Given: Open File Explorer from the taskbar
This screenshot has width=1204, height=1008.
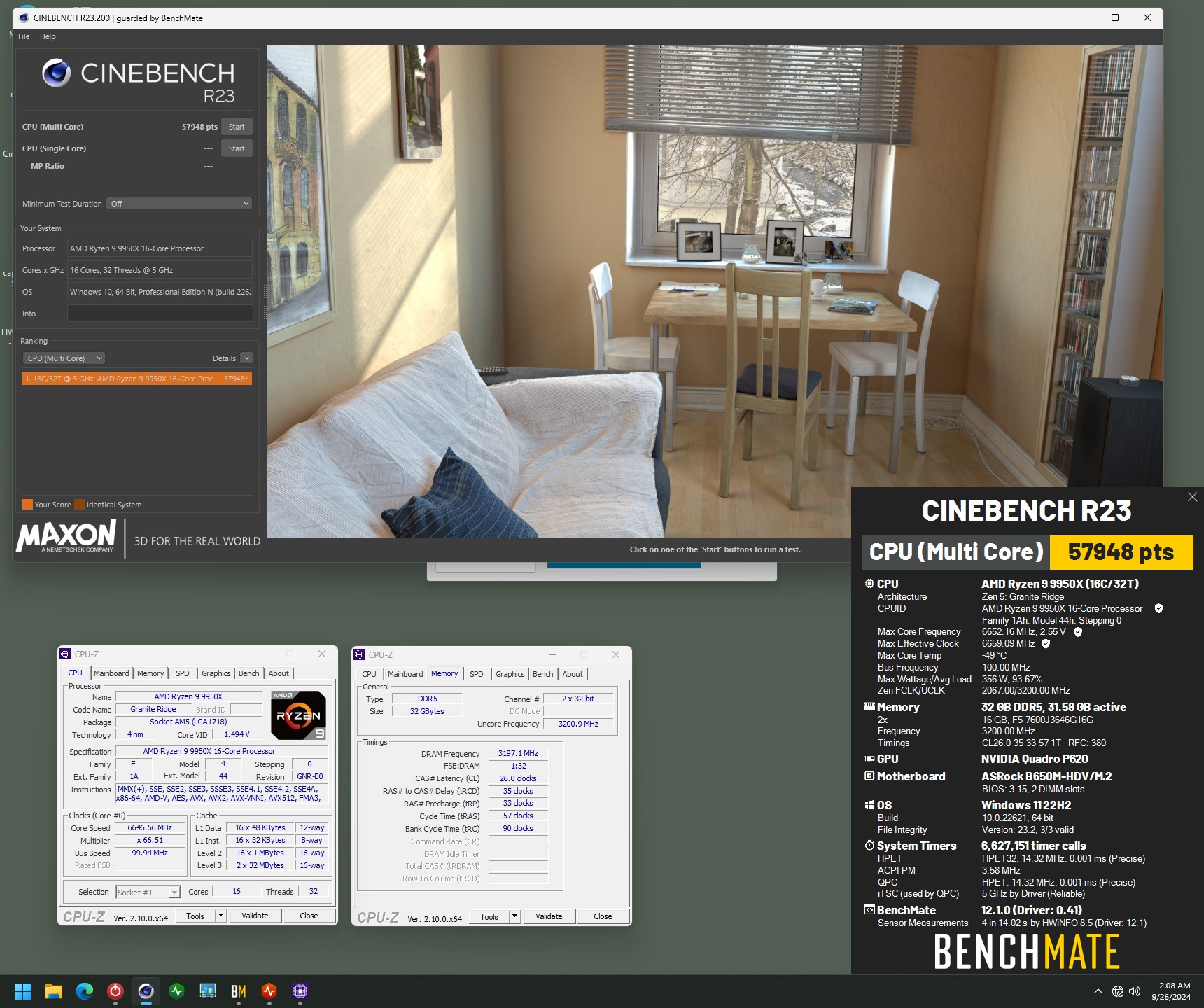Looking at the screenshot, I should pos(54,991).
